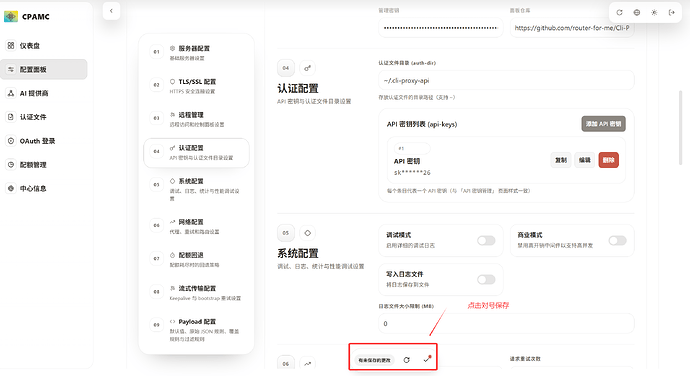Toggle the 商业模式 switch
This screenshot has width=690, height=376.
pyautogui.click(x=617, y=240)
